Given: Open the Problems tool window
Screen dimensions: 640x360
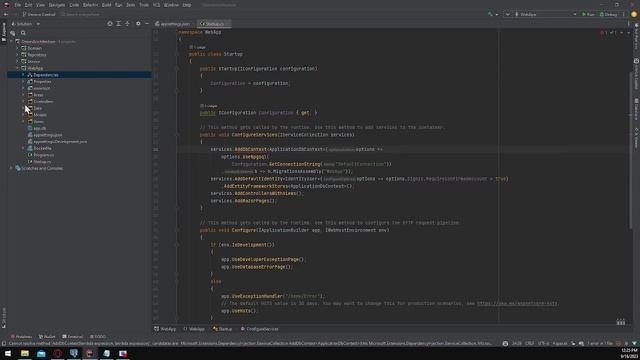Looking at the screenshot, I should (21, 337).
